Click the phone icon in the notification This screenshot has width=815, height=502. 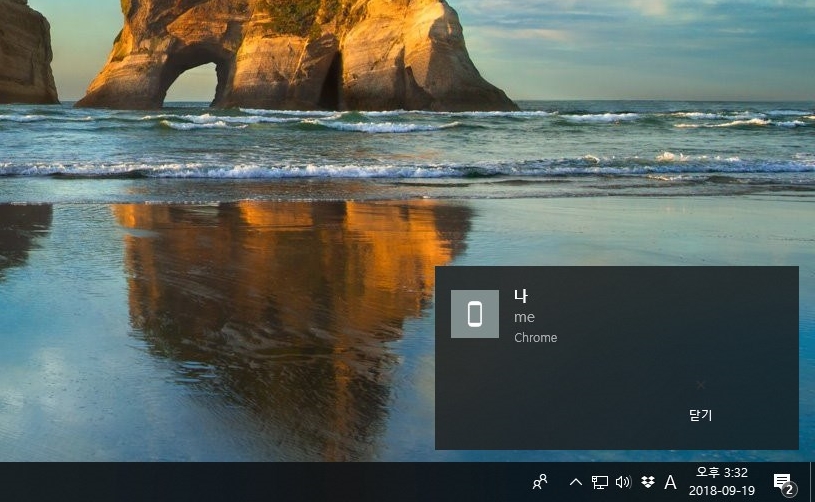(x=475, y=314)
